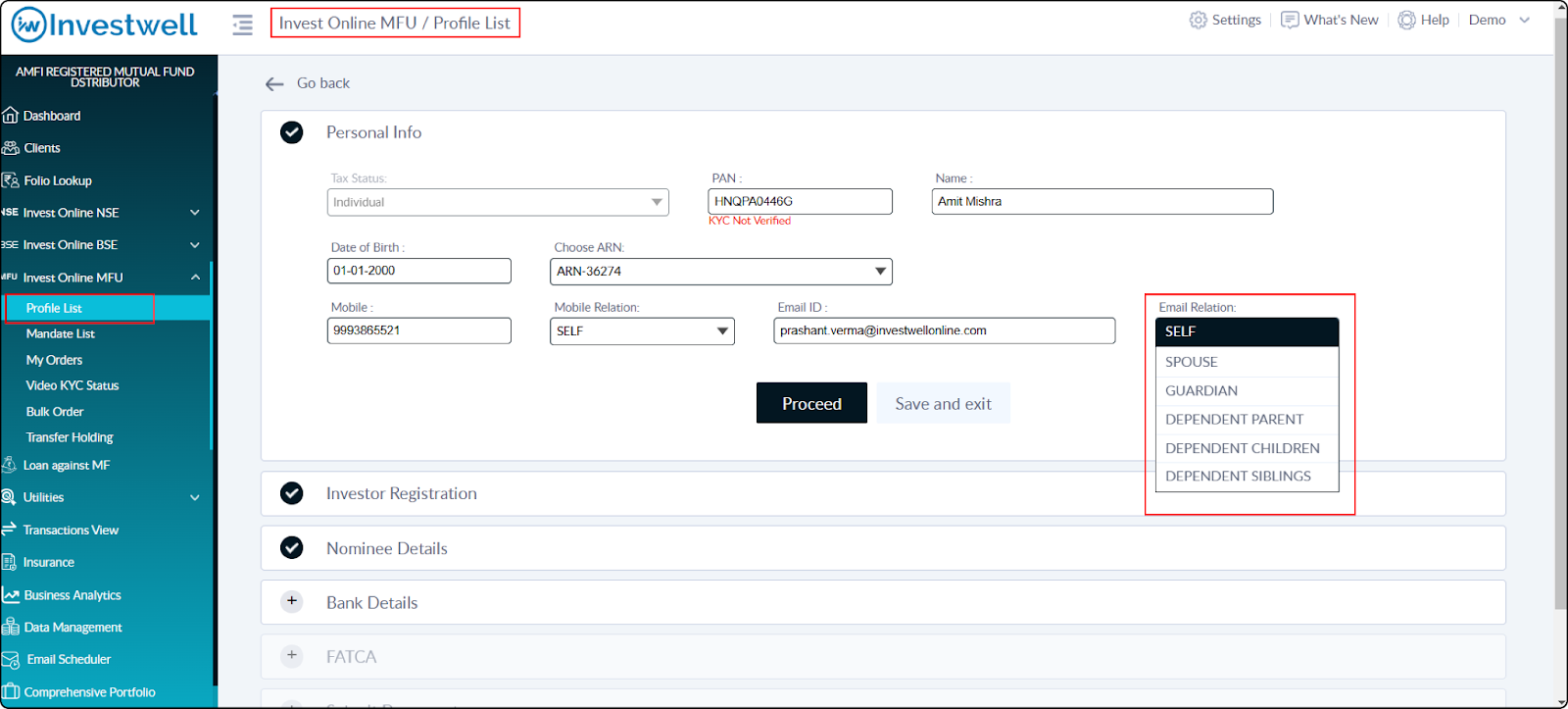
Task: Click Comprehensive Portfolio icon
Action: pos(11,692)
